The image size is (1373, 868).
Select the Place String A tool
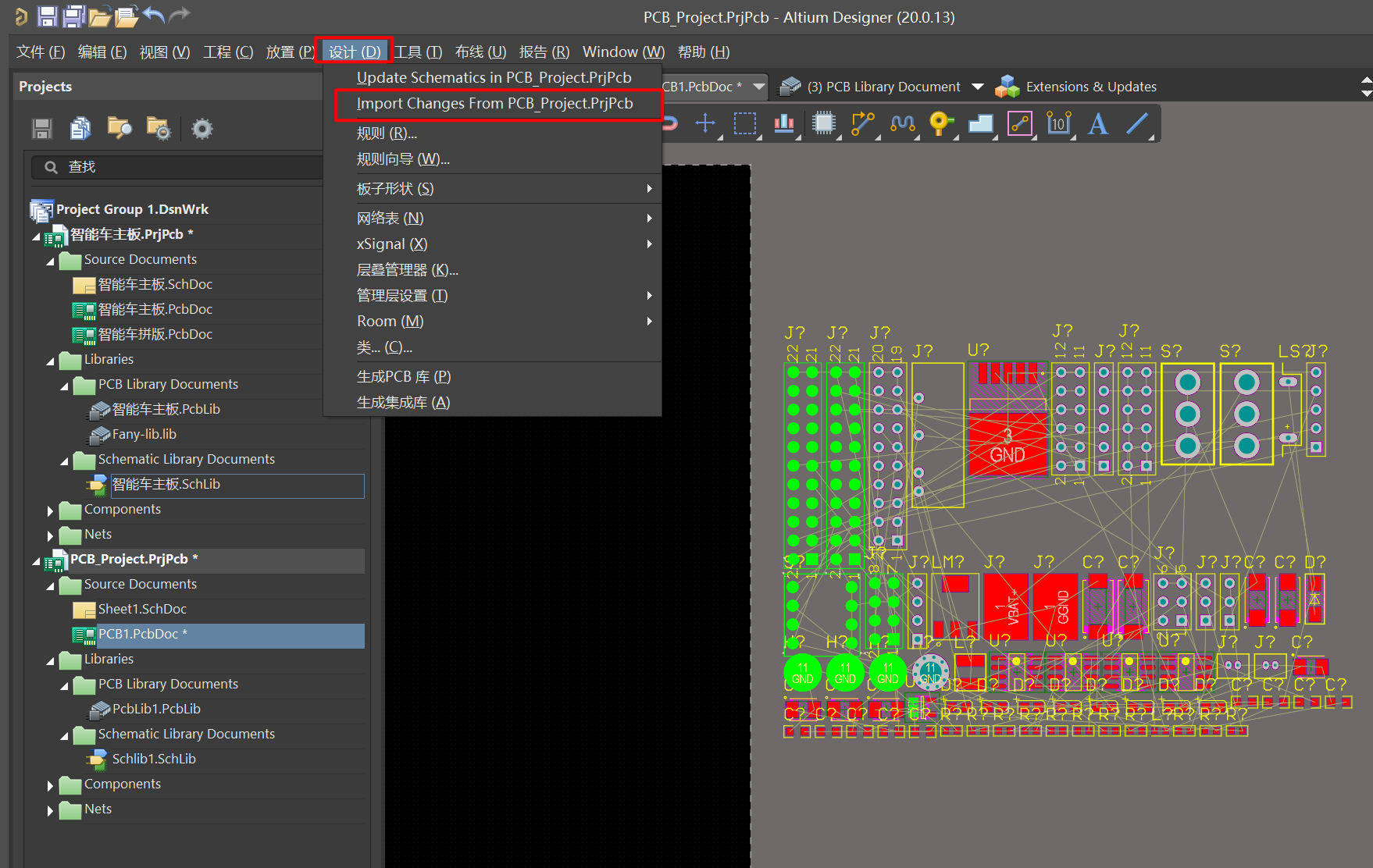[1098, 123]
